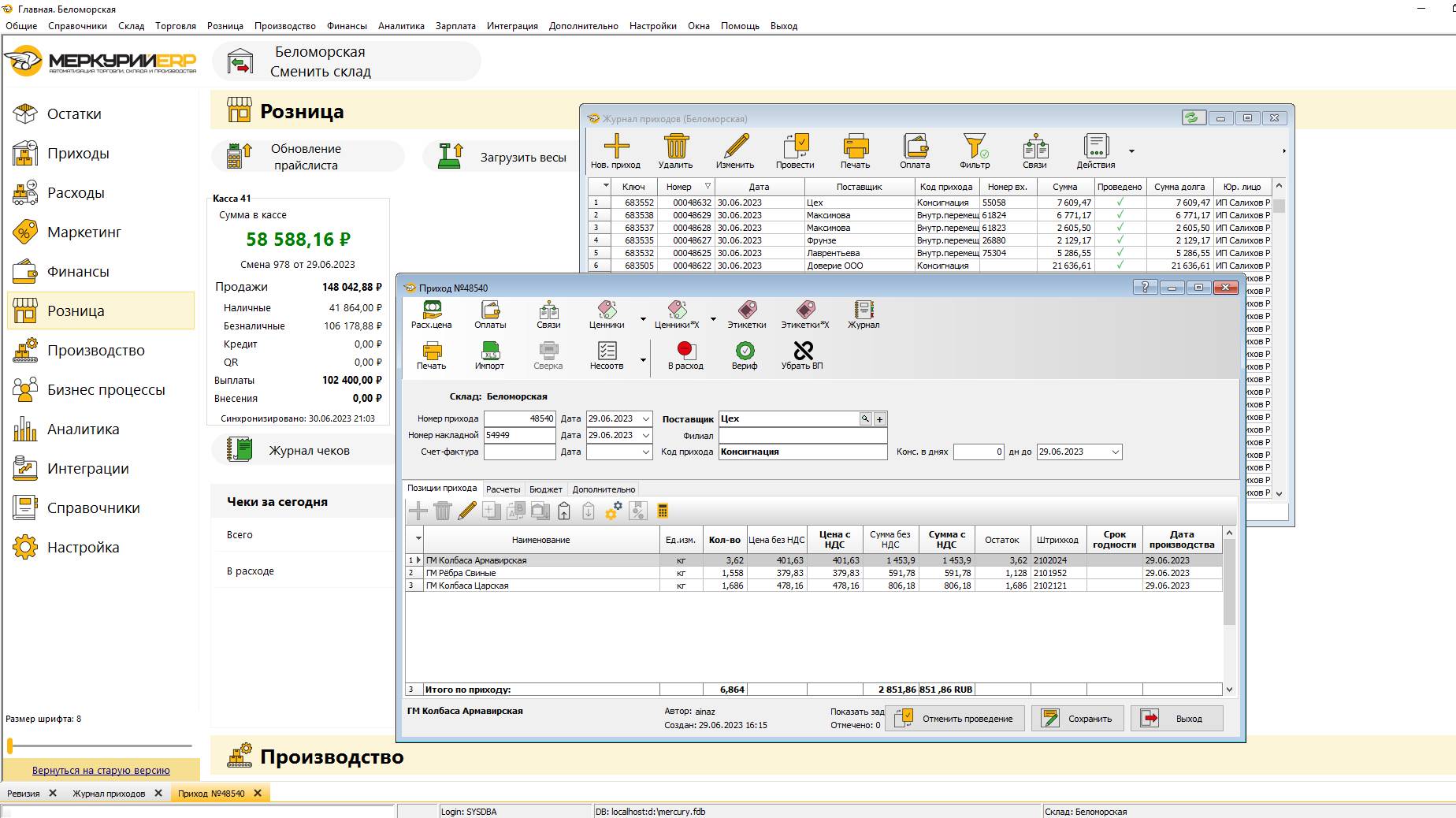The image size is (1456, 818).
Task: Click the Вериф green badge icon
Action: pos(745,351)
